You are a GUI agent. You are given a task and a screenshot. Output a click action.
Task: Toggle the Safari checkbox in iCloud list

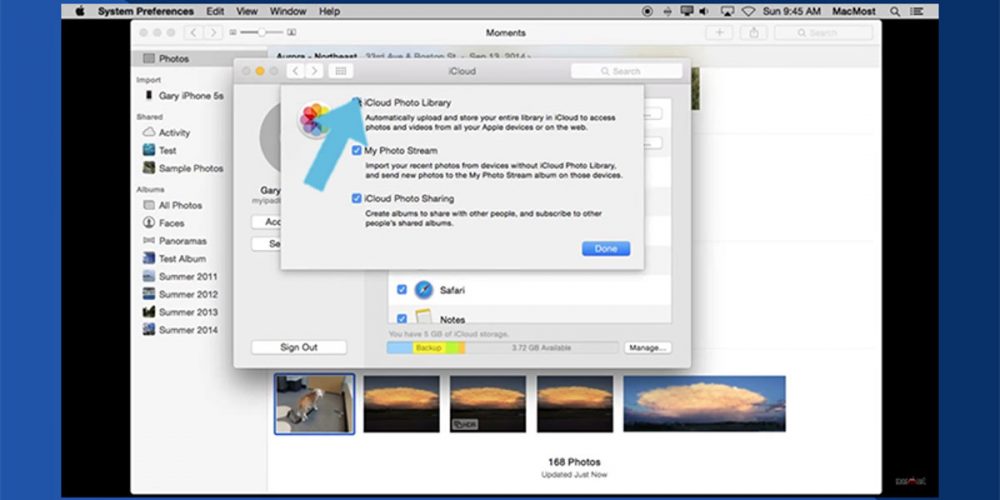[402, 290]
